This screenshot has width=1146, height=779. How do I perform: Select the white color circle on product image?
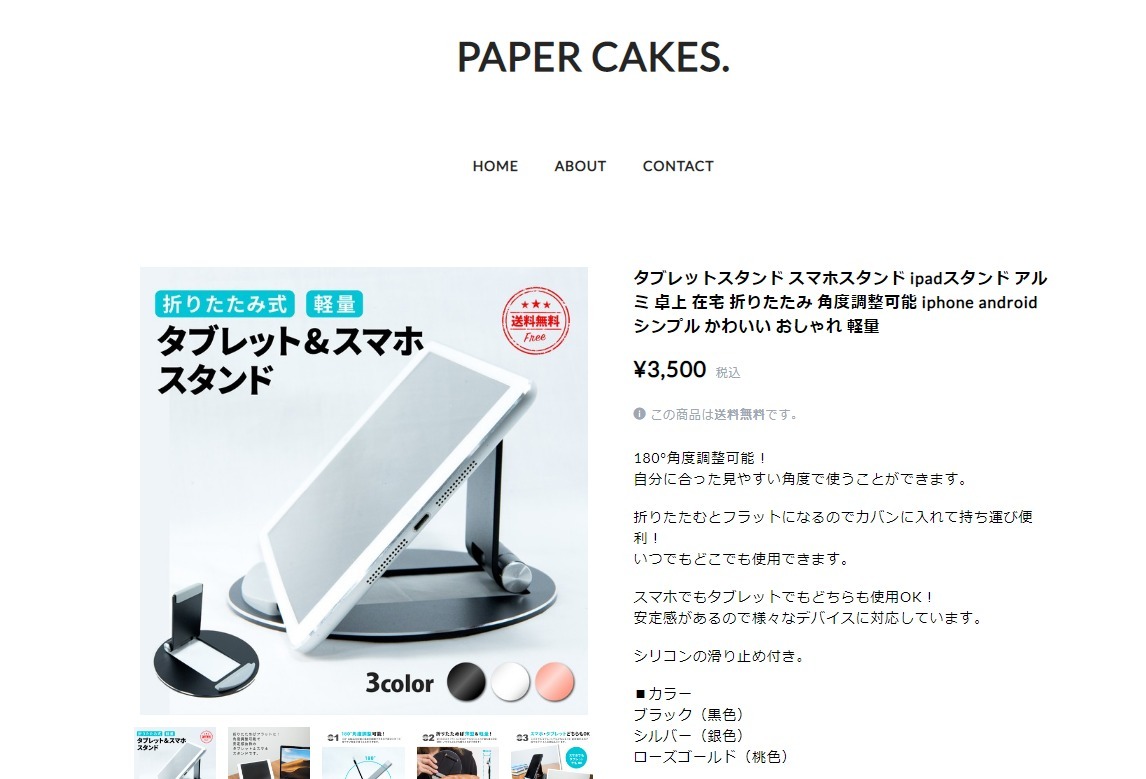510,681
